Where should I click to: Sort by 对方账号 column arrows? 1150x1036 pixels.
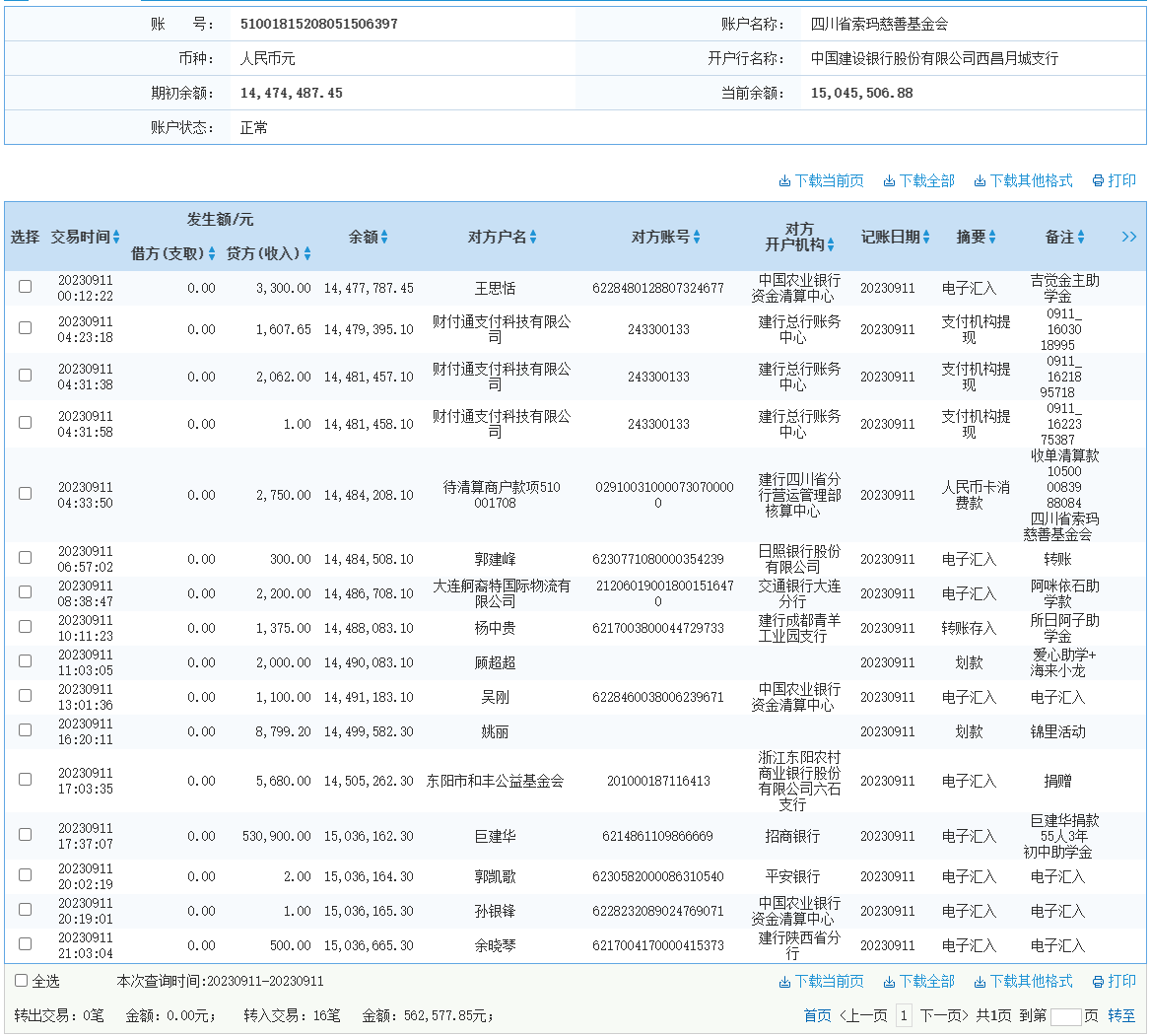coord(697,237)
